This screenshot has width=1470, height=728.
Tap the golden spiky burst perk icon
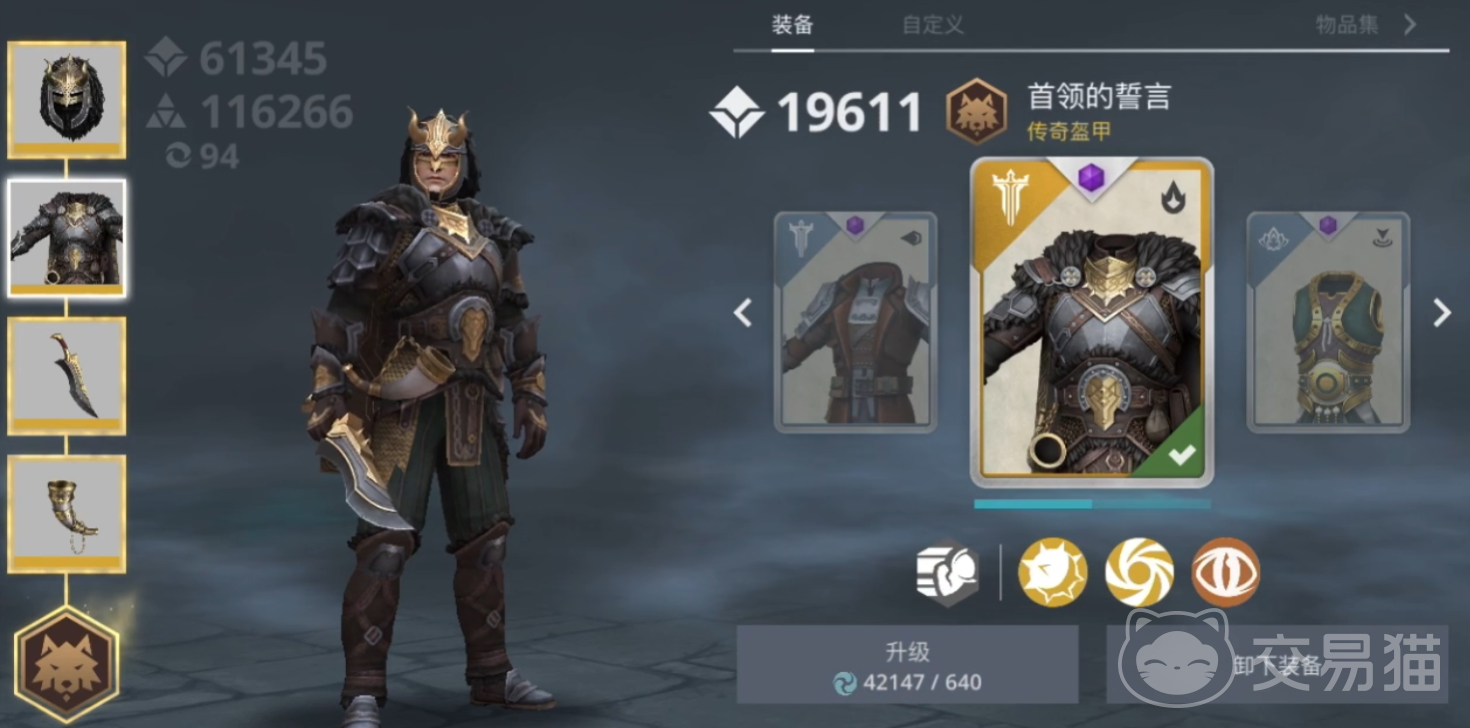[1052, 572]
